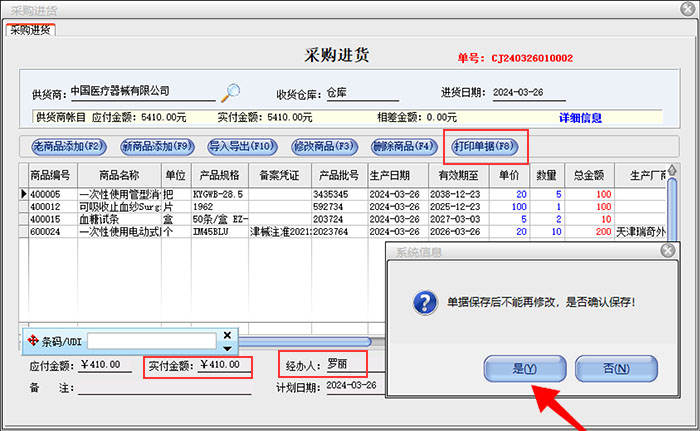Click the supplier search magnifier icon

231,93
